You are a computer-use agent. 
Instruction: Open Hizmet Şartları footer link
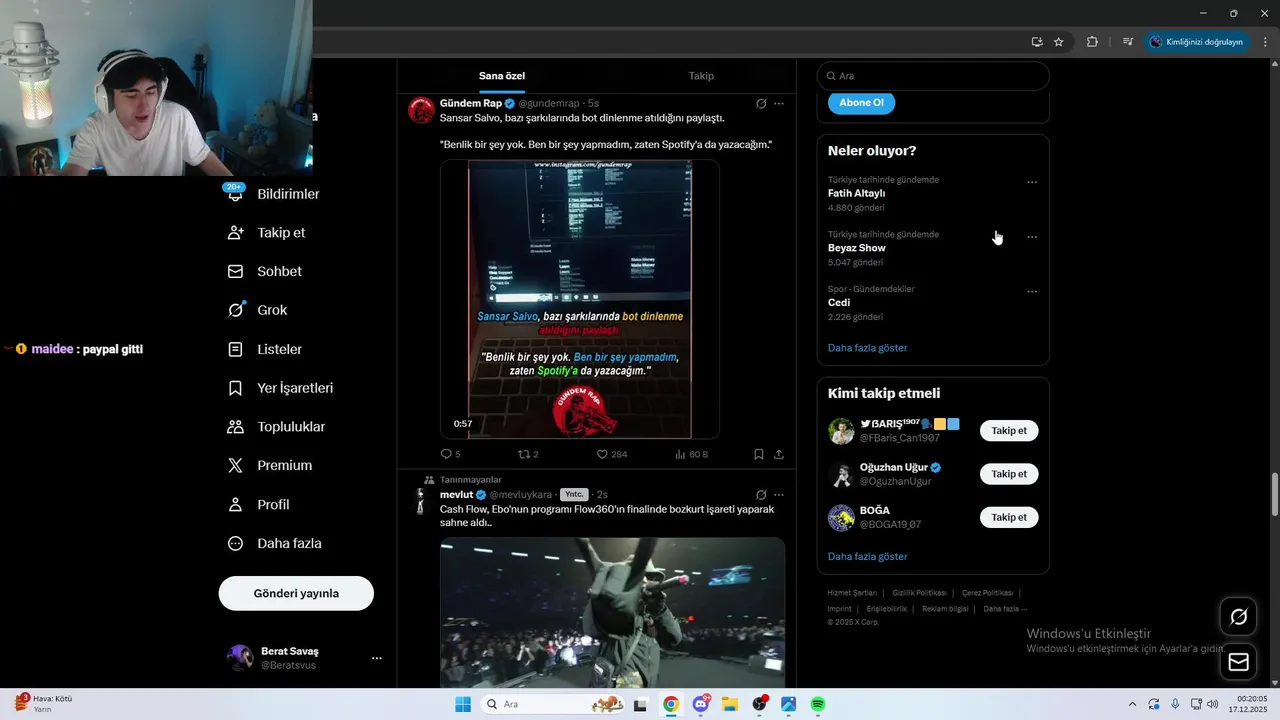(x=852, y=593)
